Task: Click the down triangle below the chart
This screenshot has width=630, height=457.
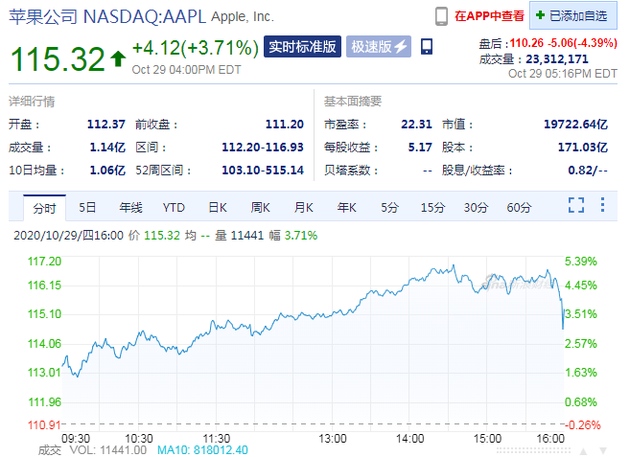Action: (603, 451)
